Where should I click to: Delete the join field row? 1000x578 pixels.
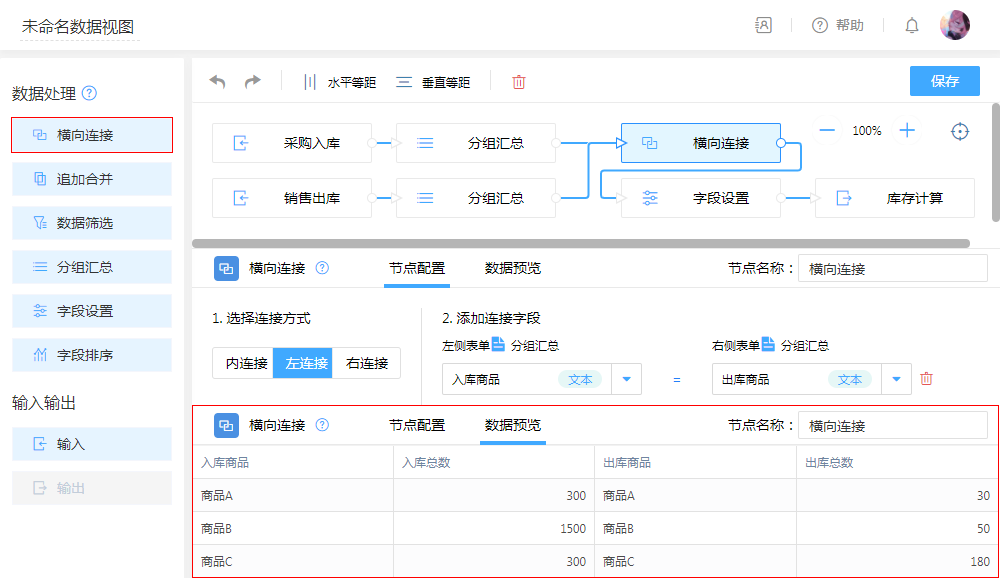point(926,379)
